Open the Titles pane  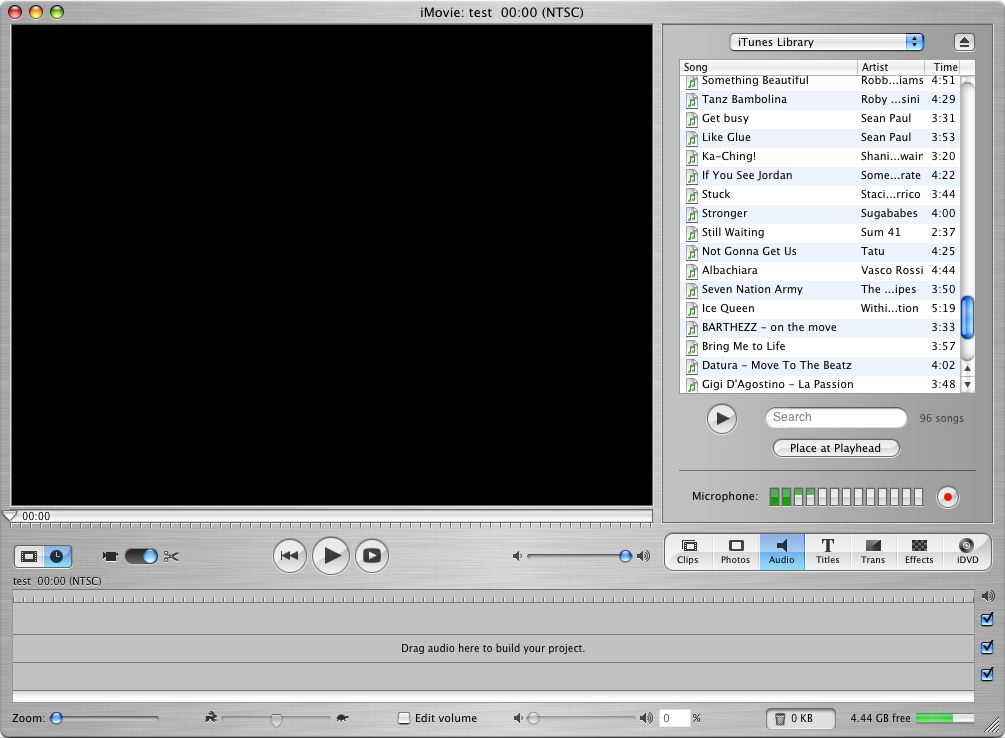tap(827, 551)
